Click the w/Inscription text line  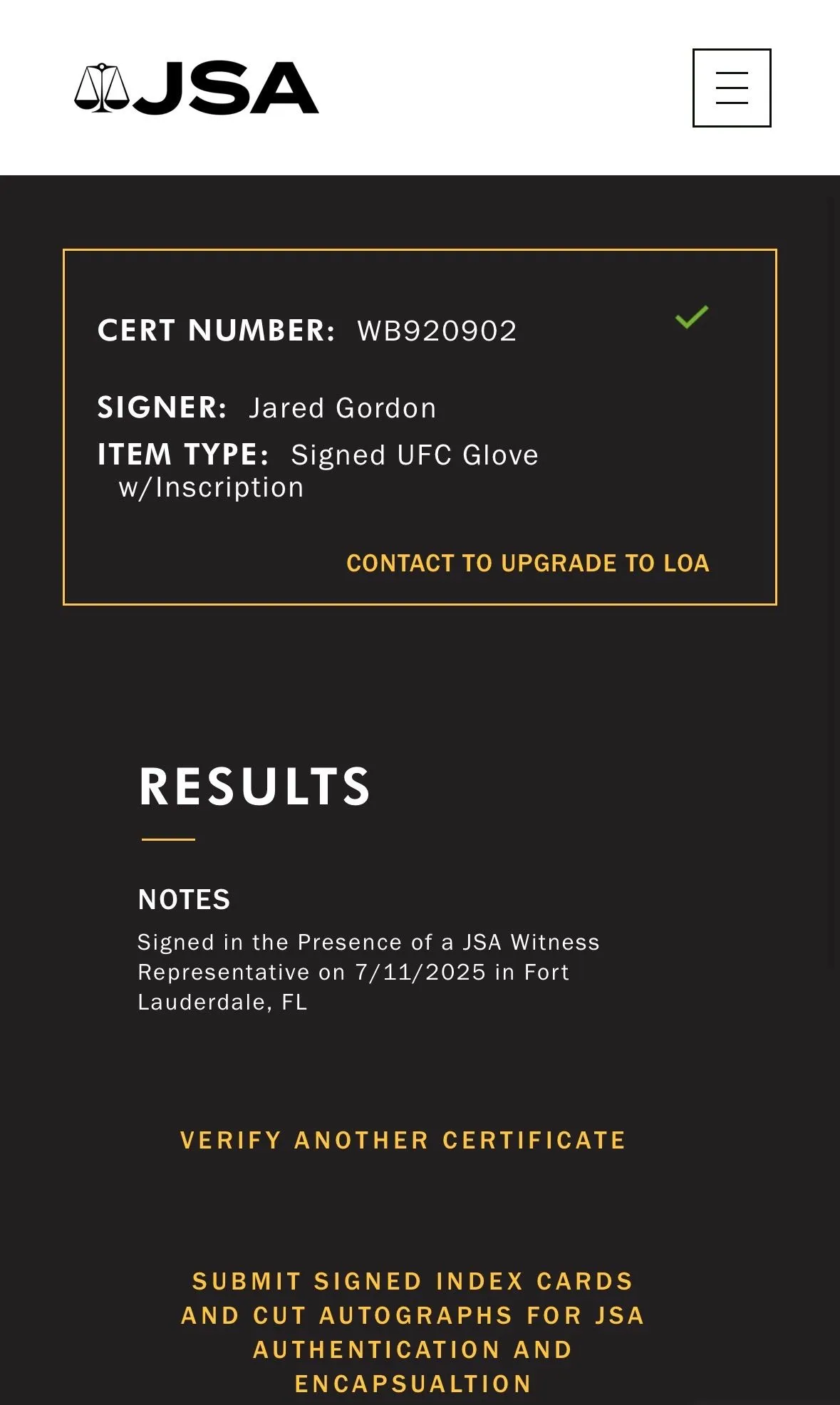tap(212, 488)
